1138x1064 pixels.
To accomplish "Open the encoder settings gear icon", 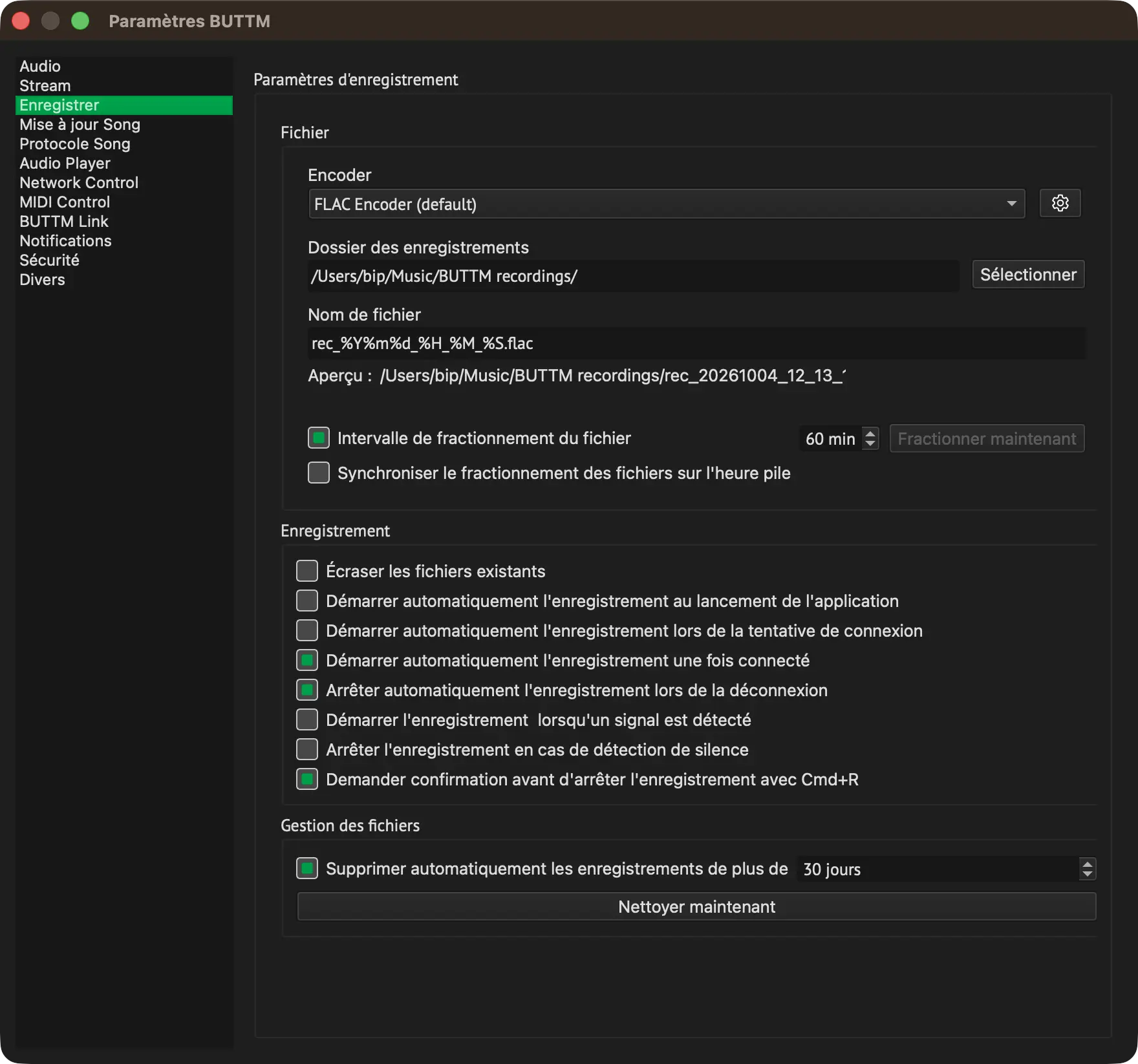I will click(x=1060, y=204).
